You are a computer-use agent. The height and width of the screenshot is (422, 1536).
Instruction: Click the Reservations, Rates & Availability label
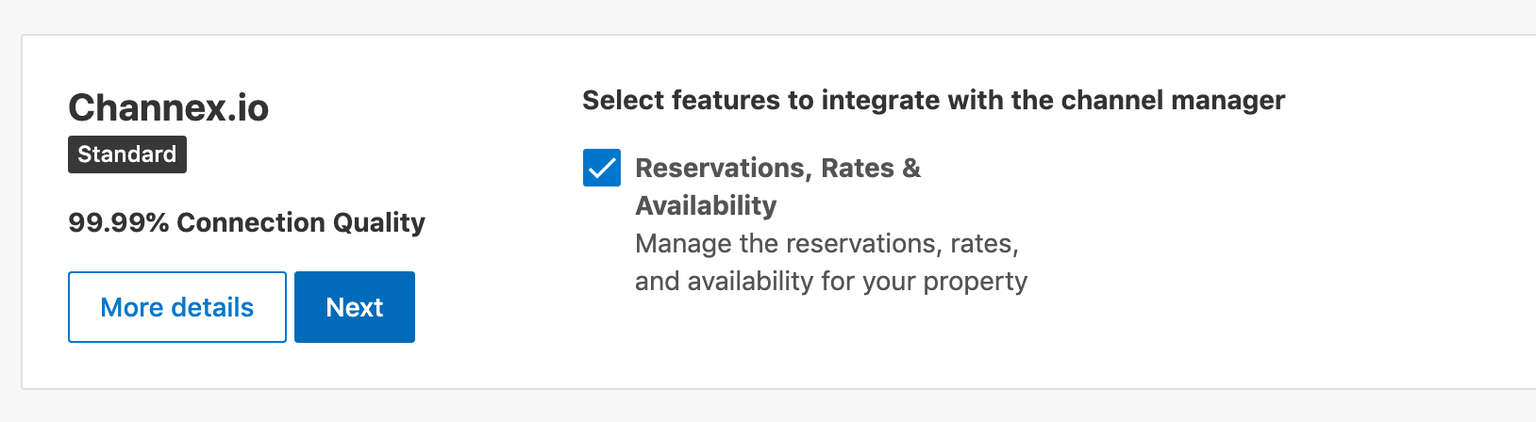click(778, 186)
